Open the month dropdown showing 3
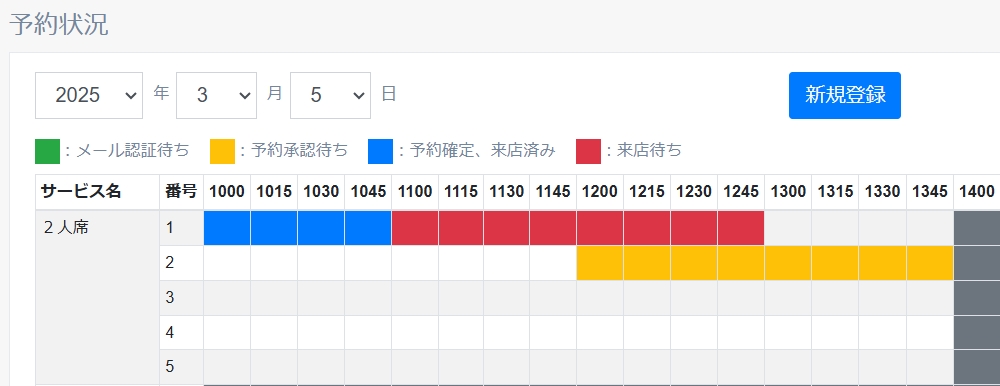 point(216,95)
